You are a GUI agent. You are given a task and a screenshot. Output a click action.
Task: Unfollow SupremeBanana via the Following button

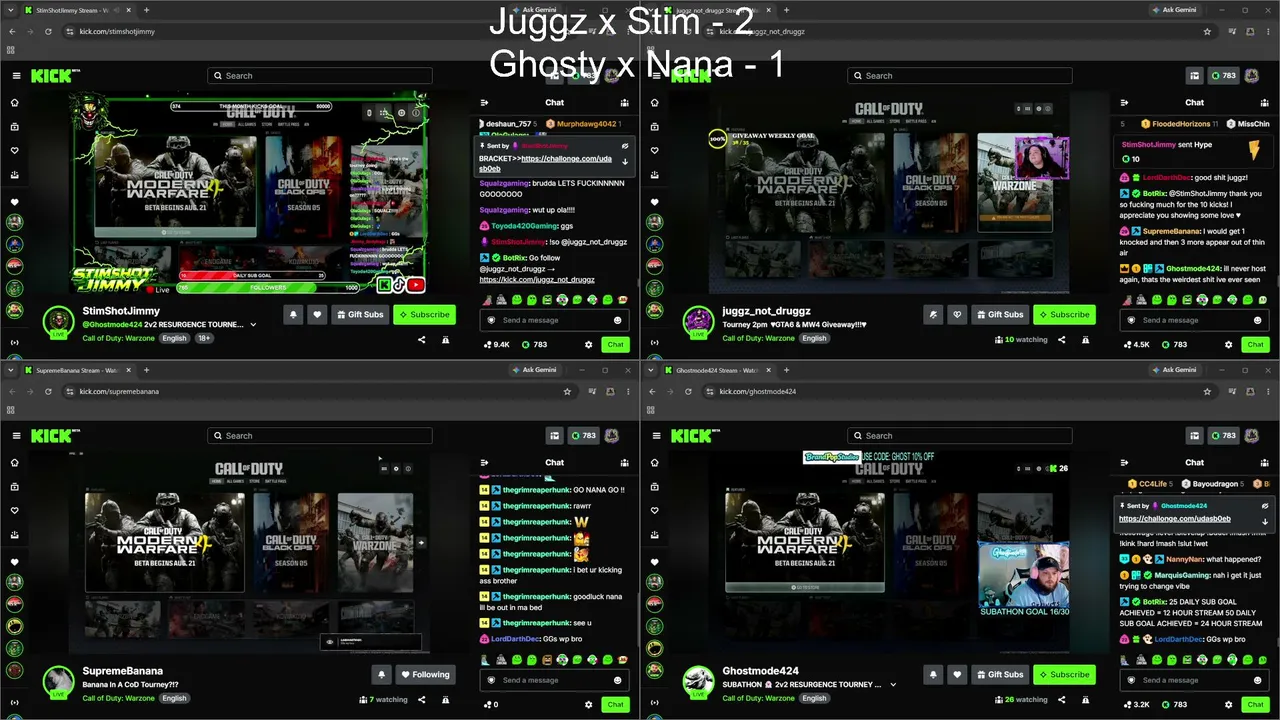coord(425,674)
